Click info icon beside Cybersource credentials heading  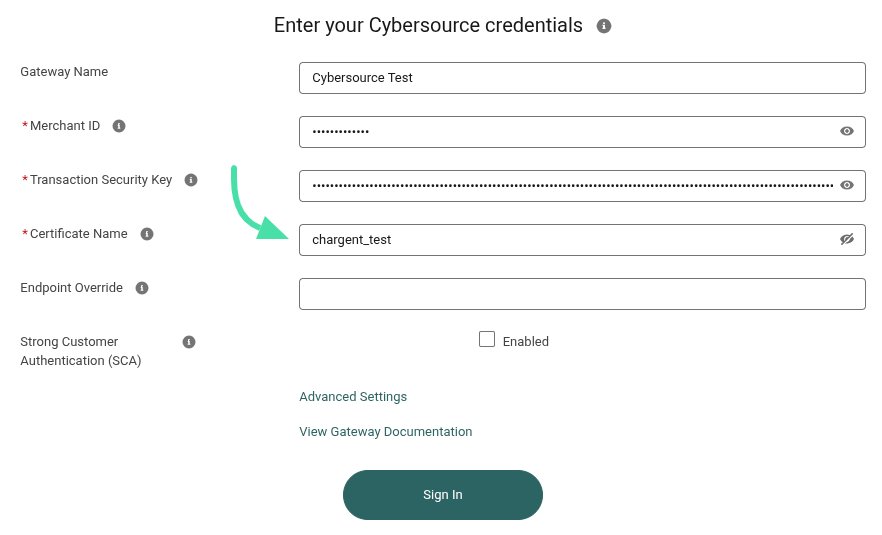[604, 26]
